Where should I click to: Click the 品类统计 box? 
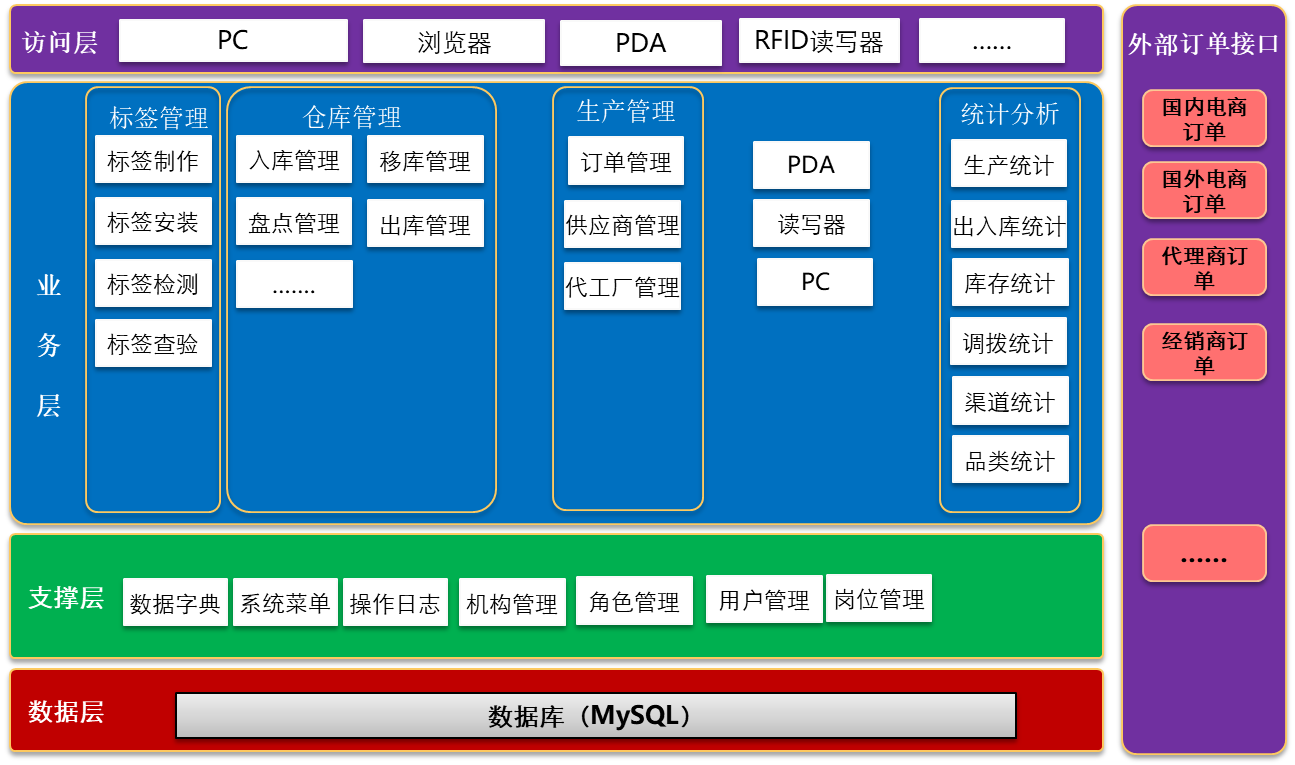(x=1010, y=459)
